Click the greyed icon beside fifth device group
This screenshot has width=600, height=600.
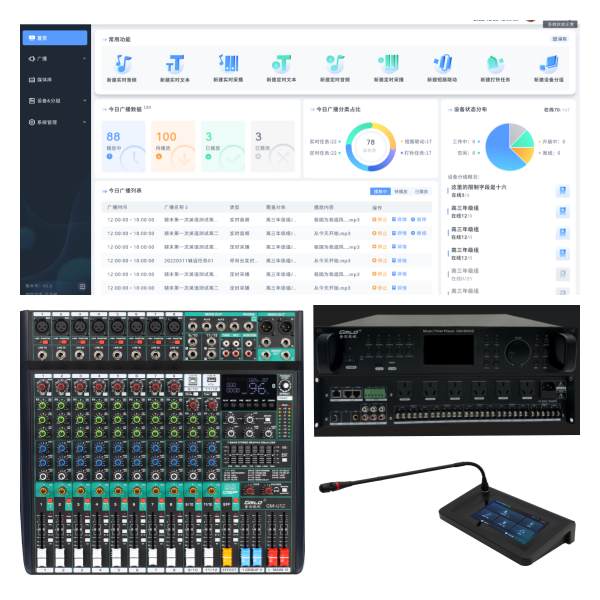562,274
